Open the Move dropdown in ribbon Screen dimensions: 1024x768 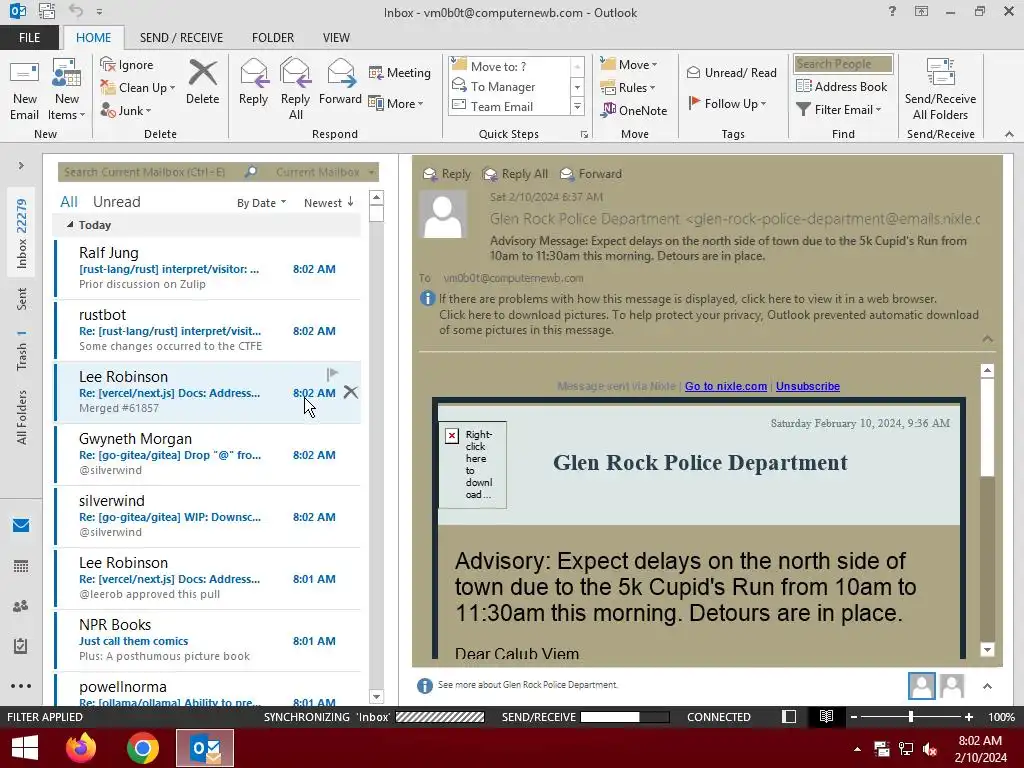(x=629, y=65)
